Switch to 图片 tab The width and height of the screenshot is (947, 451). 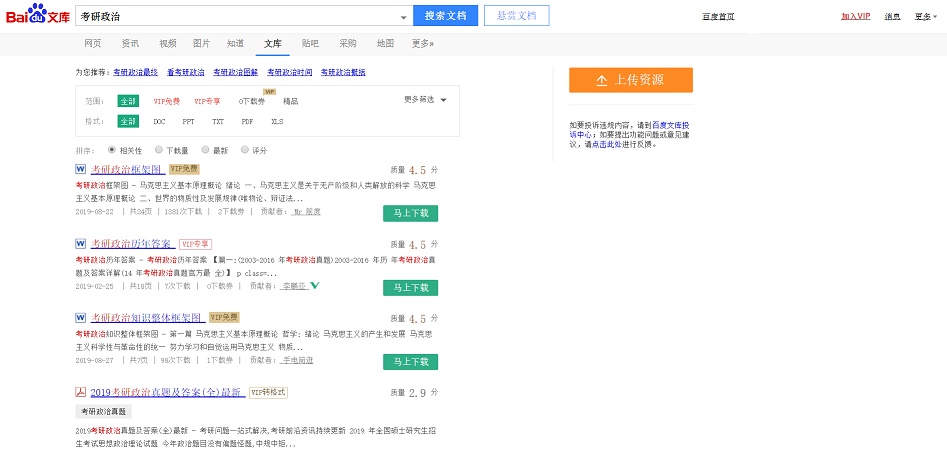coord(202,43)
